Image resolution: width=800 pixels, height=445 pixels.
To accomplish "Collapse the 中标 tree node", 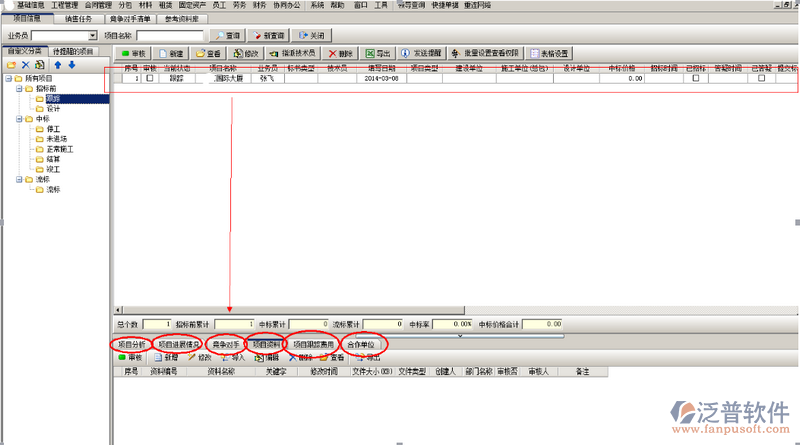I will point(19,119).
